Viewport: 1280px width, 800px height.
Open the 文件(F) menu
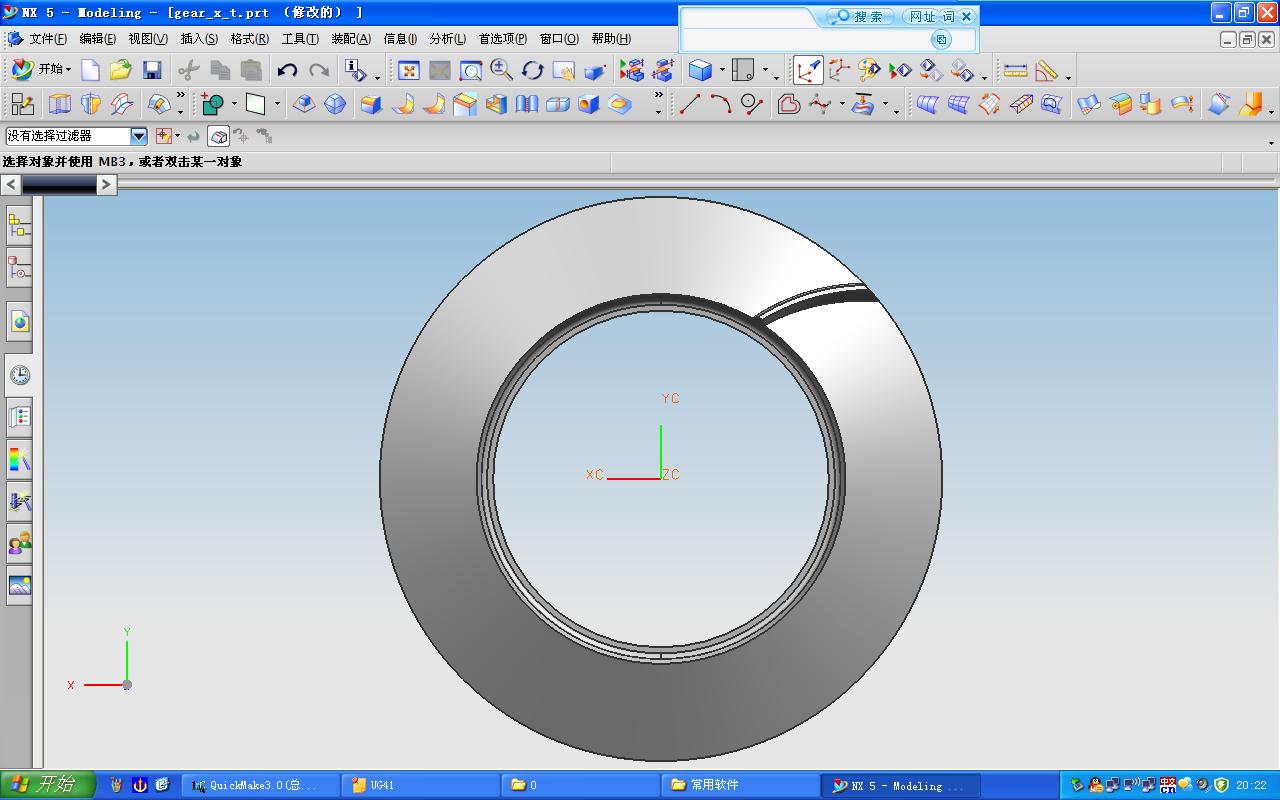(47, 39)
